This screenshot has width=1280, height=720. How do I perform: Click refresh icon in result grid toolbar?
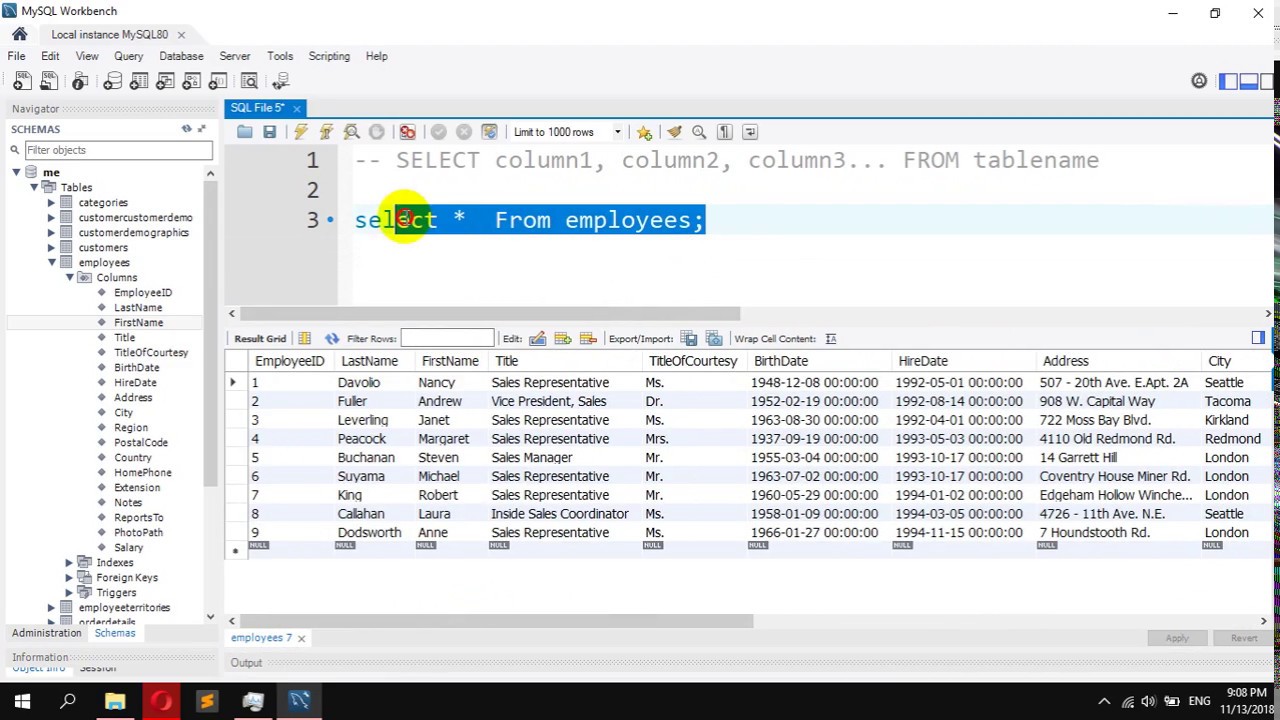pos(332,339)
